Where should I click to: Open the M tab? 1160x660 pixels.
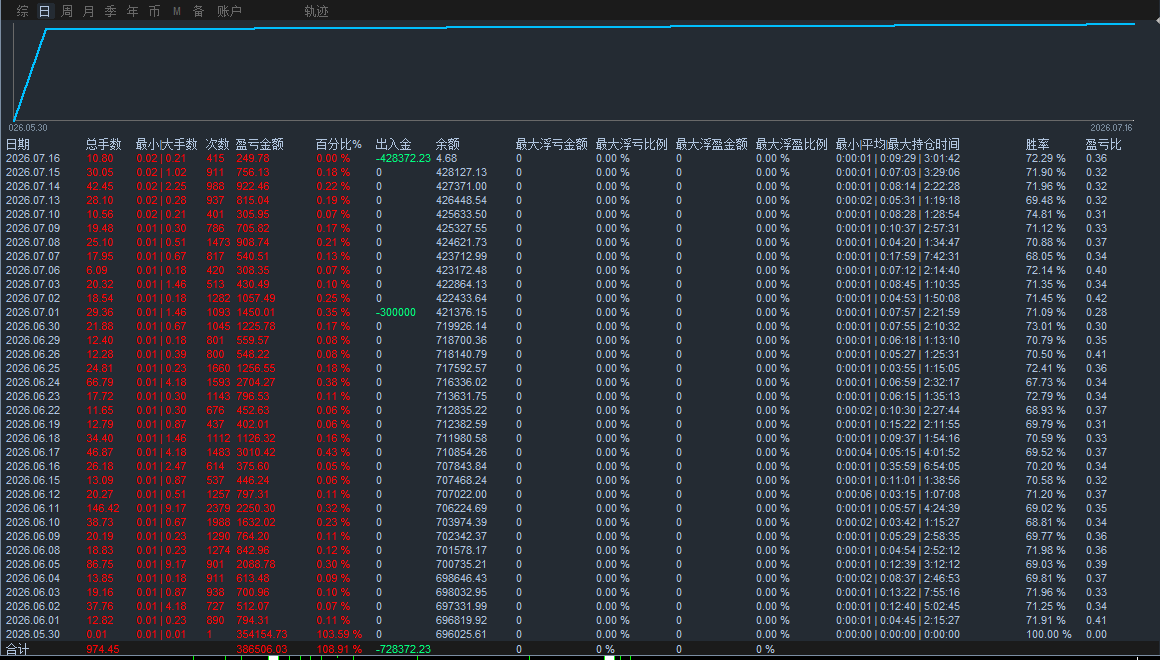(x=177, y=11)
